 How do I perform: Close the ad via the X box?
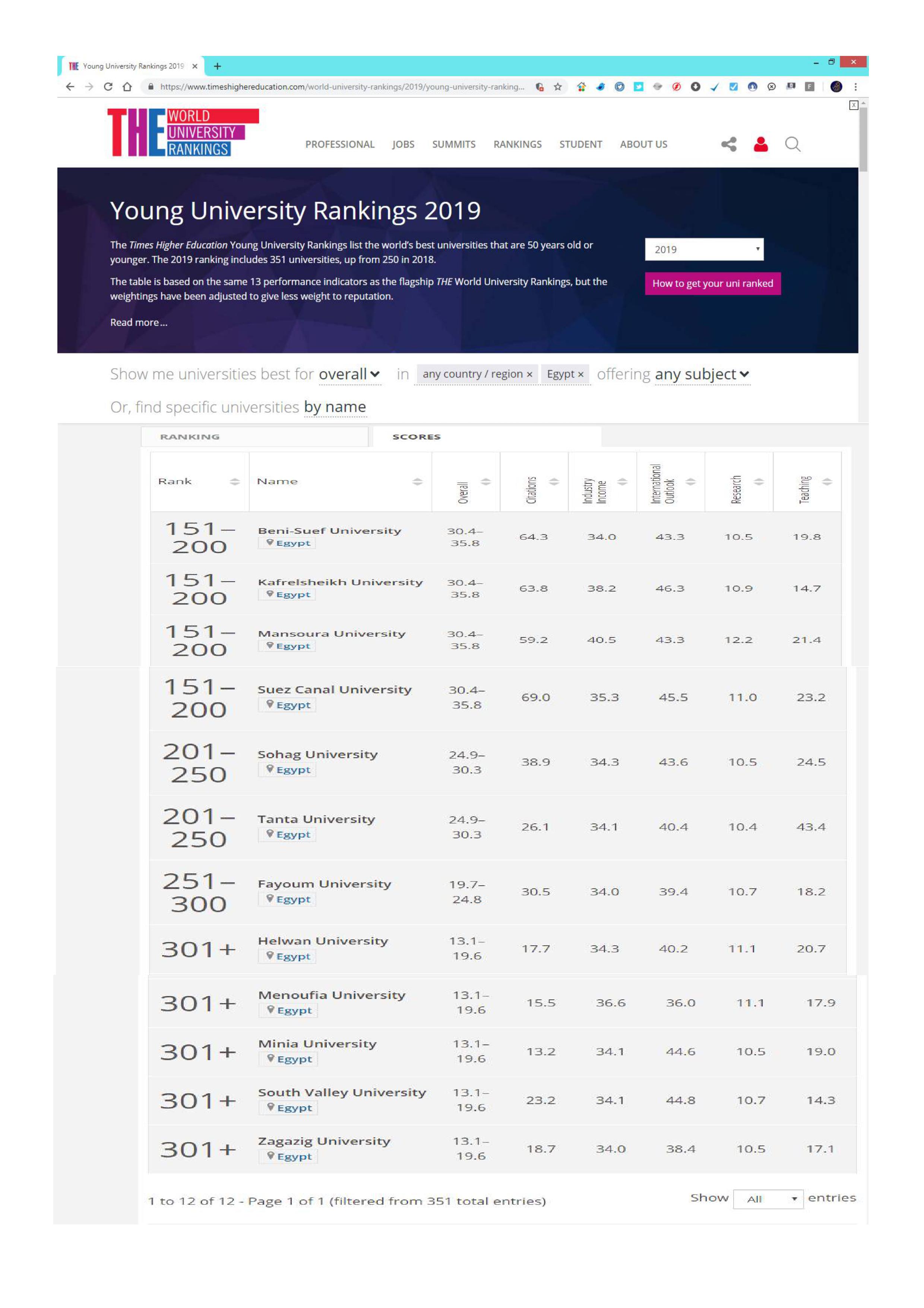854,105
